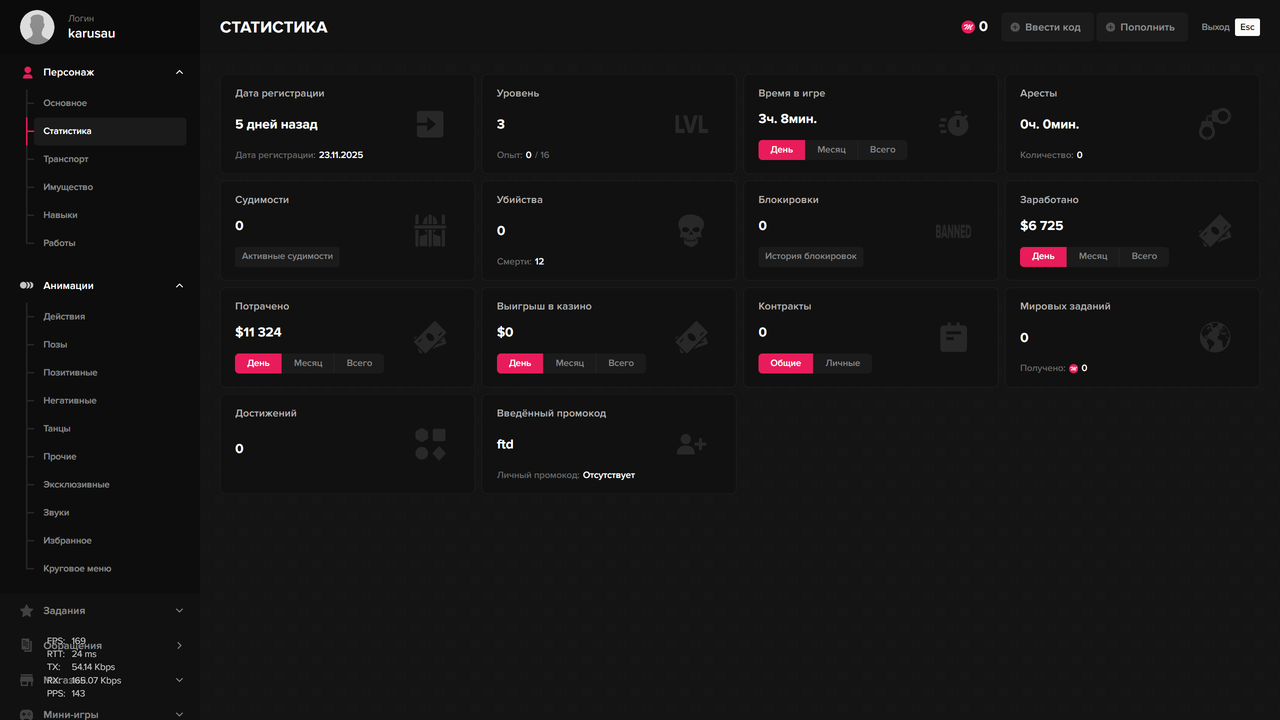Expand the Обращения section
1280x720 pixels.
(x=180, y=646)
